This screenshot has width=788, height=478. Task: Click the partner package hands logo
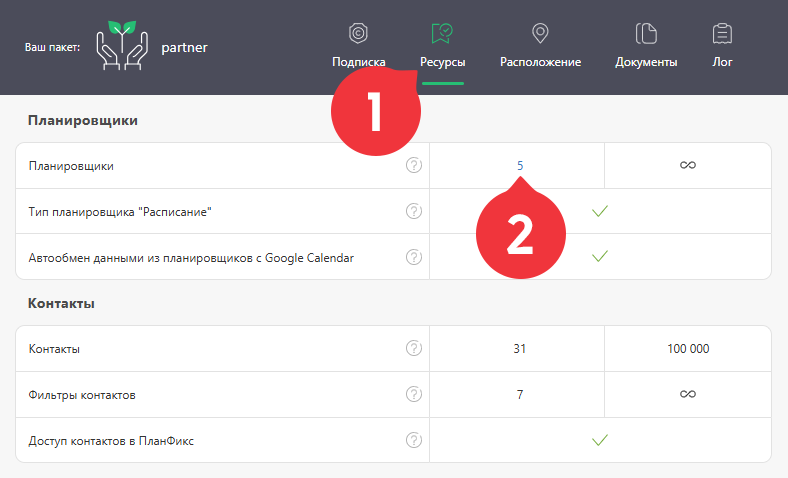coord(122,45)
